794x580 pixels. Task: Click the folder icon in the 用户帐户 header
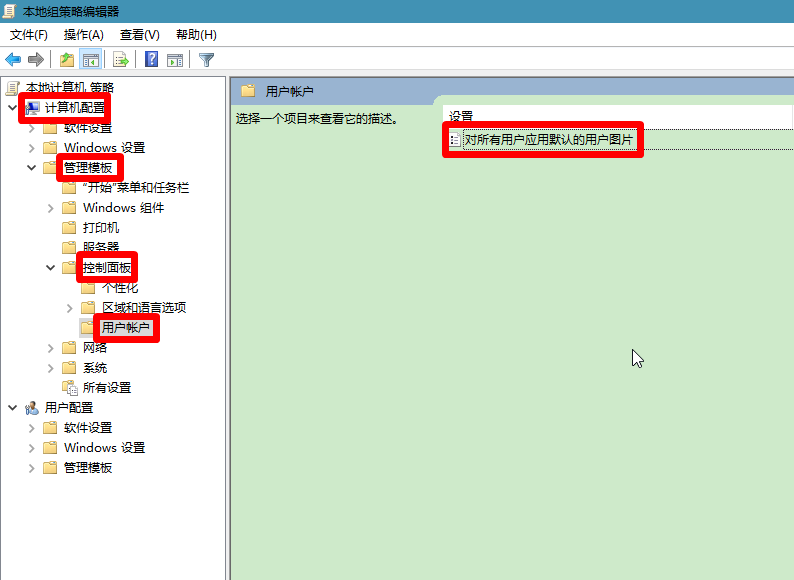pos(248,91)
